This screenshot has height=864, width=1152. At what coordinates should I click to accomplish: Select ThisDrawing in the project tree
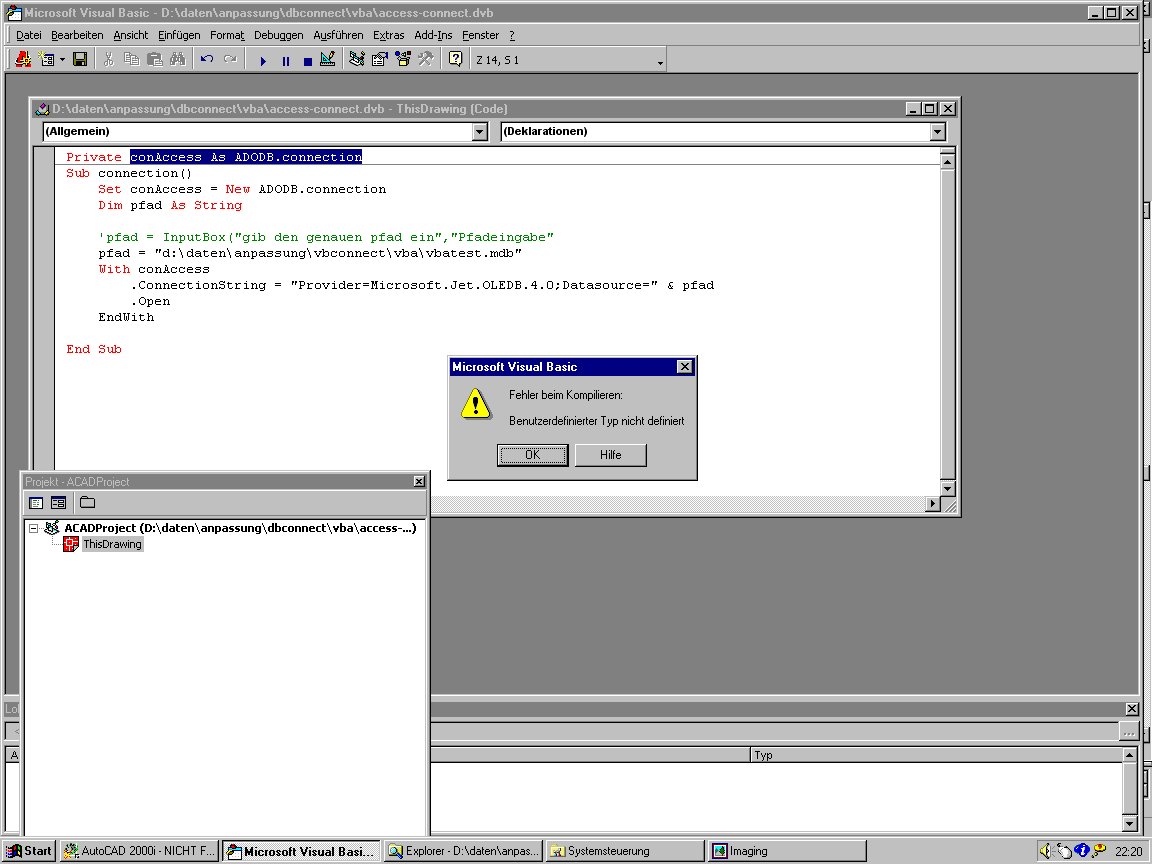click(x=112, y=544)
